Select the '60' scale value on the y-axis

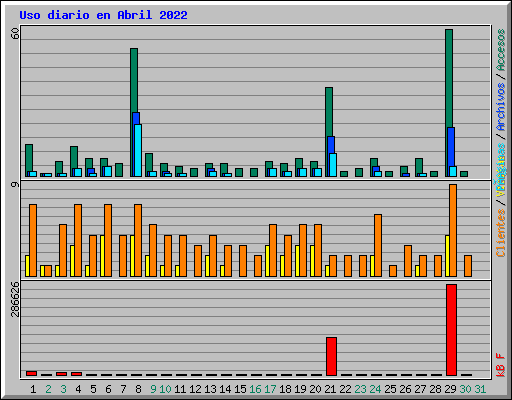(15, 33)
